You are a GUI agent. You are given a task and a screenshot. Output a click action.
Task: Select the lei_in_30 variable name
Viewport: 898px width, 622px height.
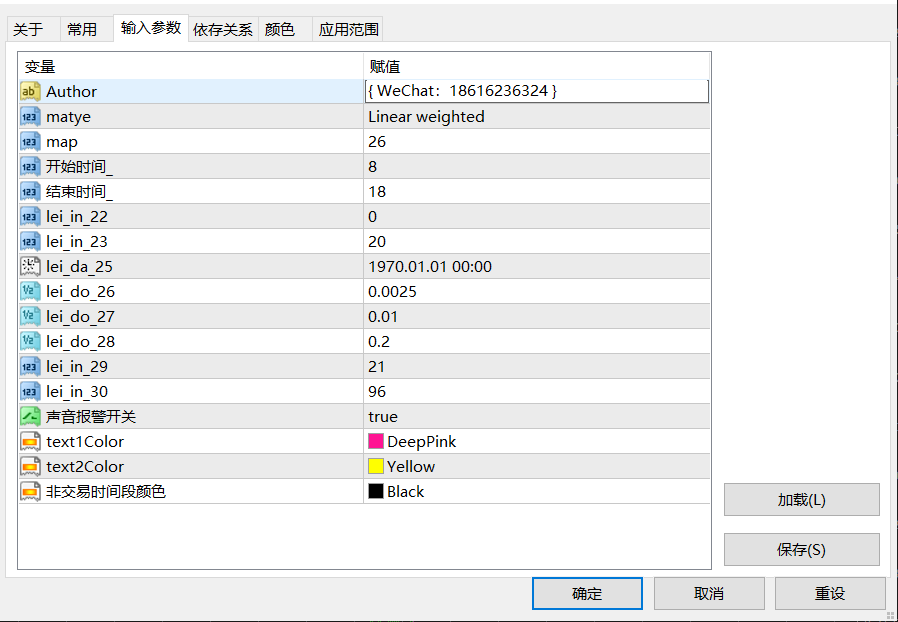point(77,392)
